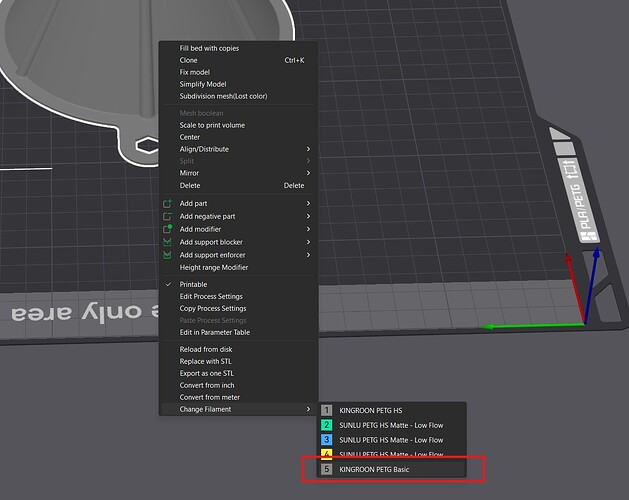Expand the Add support blocker submenu arrow
The width and height of the screenshot is (629, 500).
pyautogui.click(x=308, y=242)
